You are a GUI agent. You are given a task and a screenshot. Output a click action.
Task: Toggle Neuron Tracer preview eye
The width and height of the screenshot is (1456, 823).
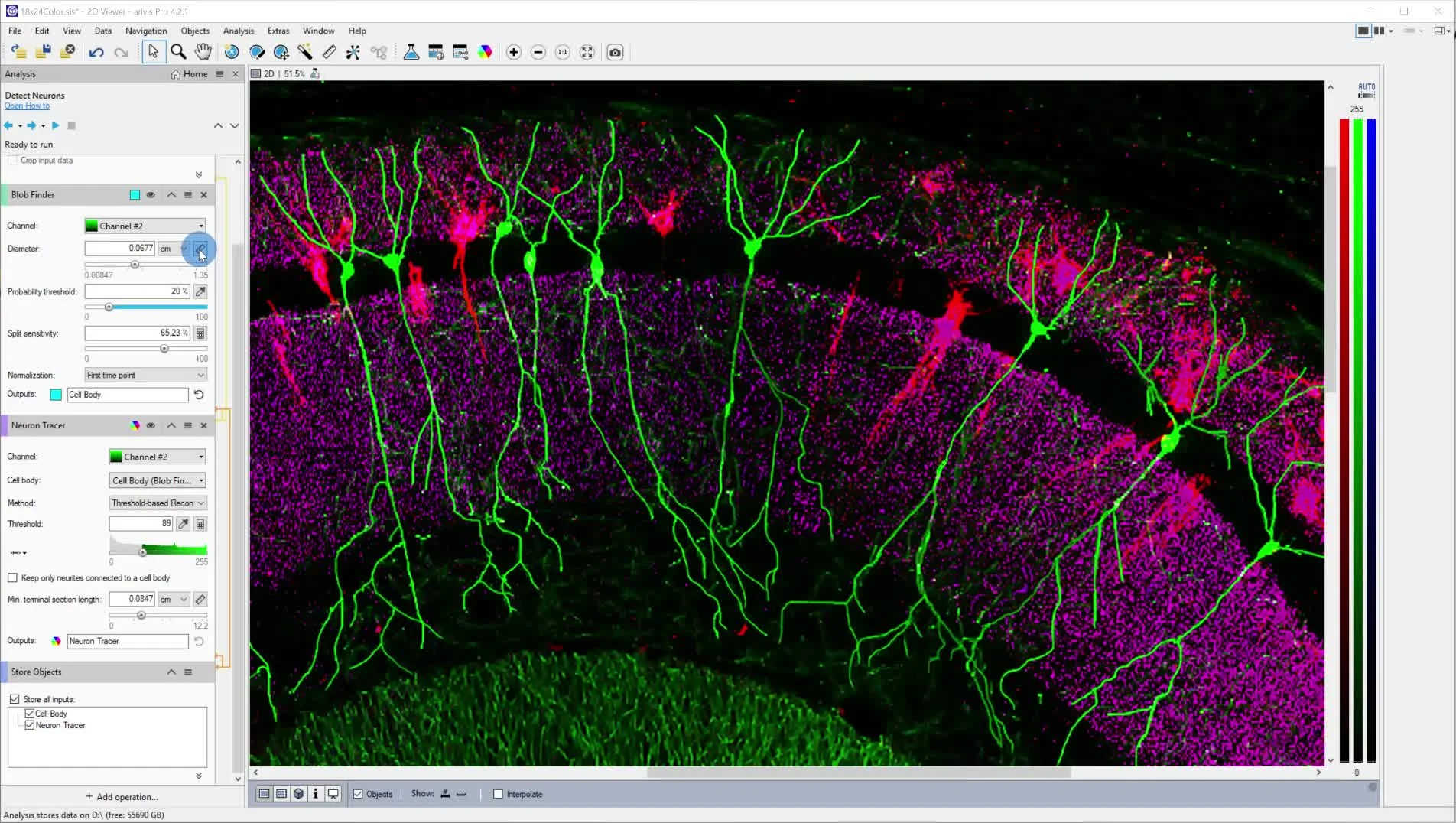click(x=151, y=425)
